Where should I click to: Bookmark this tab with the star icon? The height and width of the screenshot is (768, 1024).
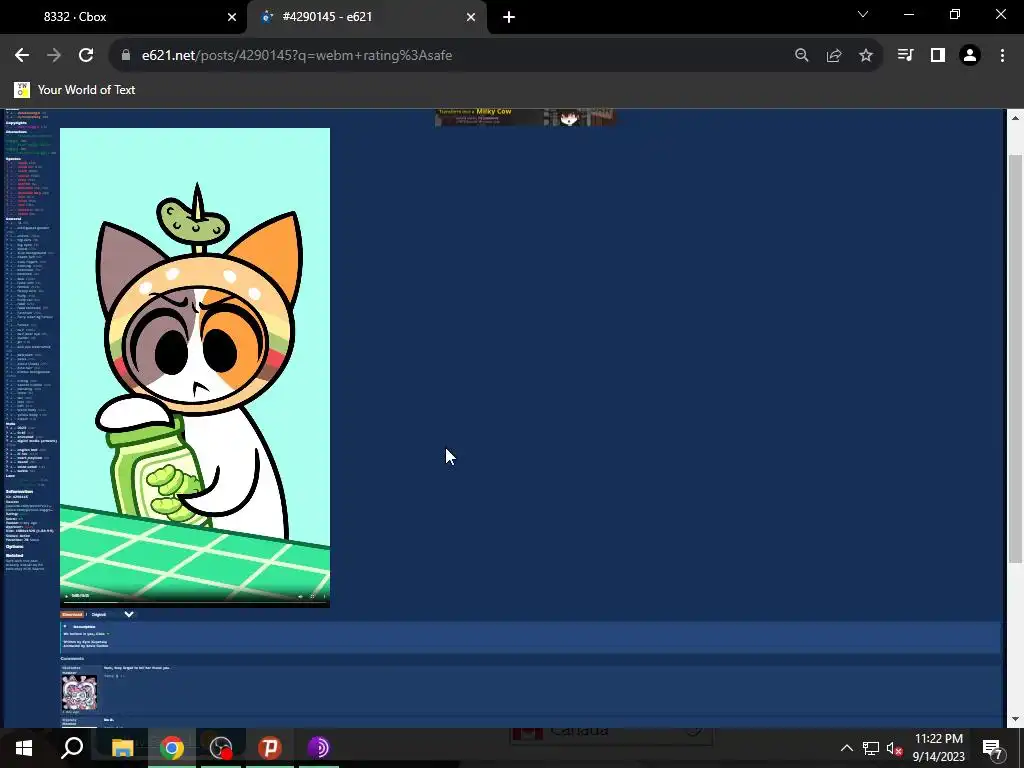tap(866, 56)
